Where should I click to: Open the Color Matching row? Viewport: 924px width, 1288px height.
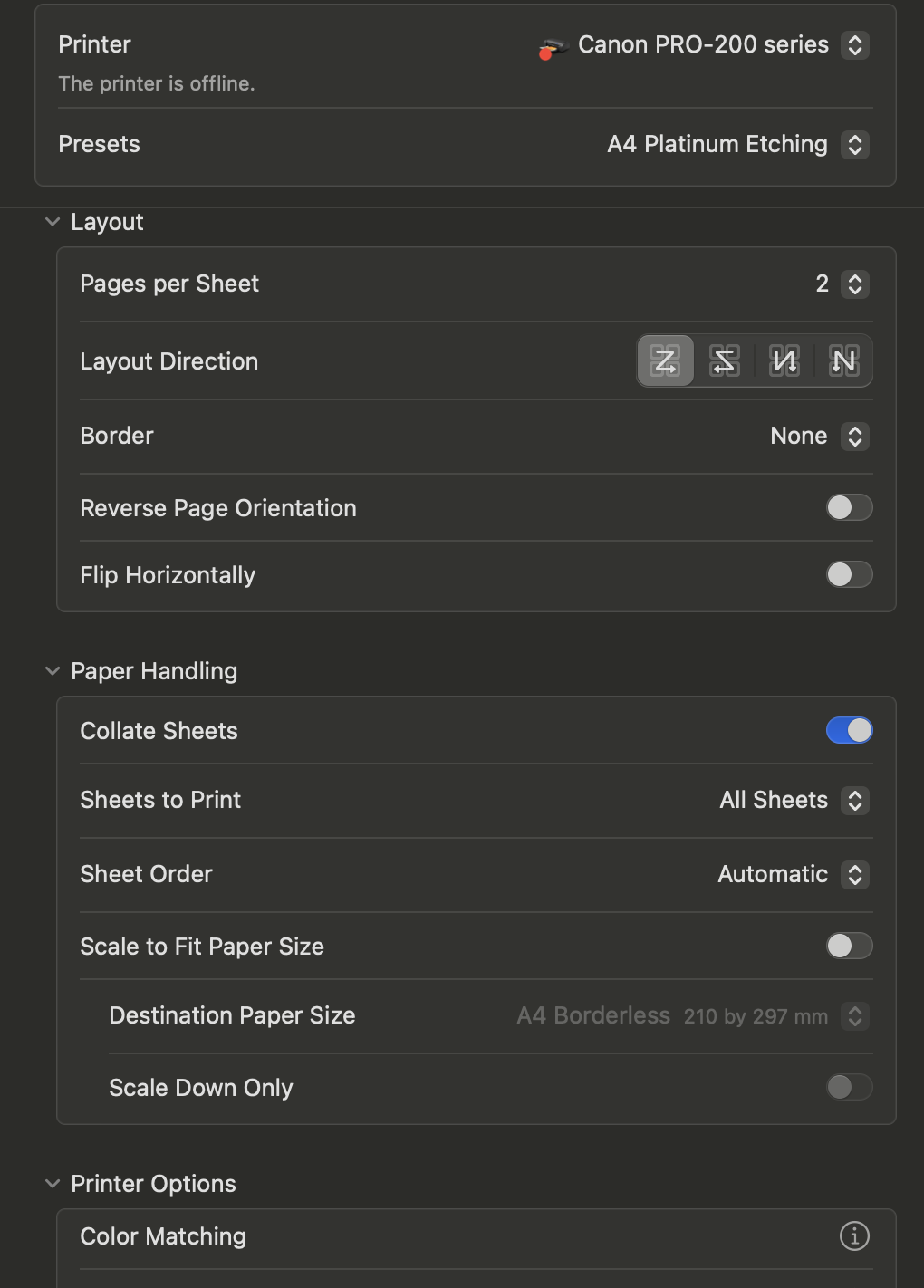(476, 1236)
